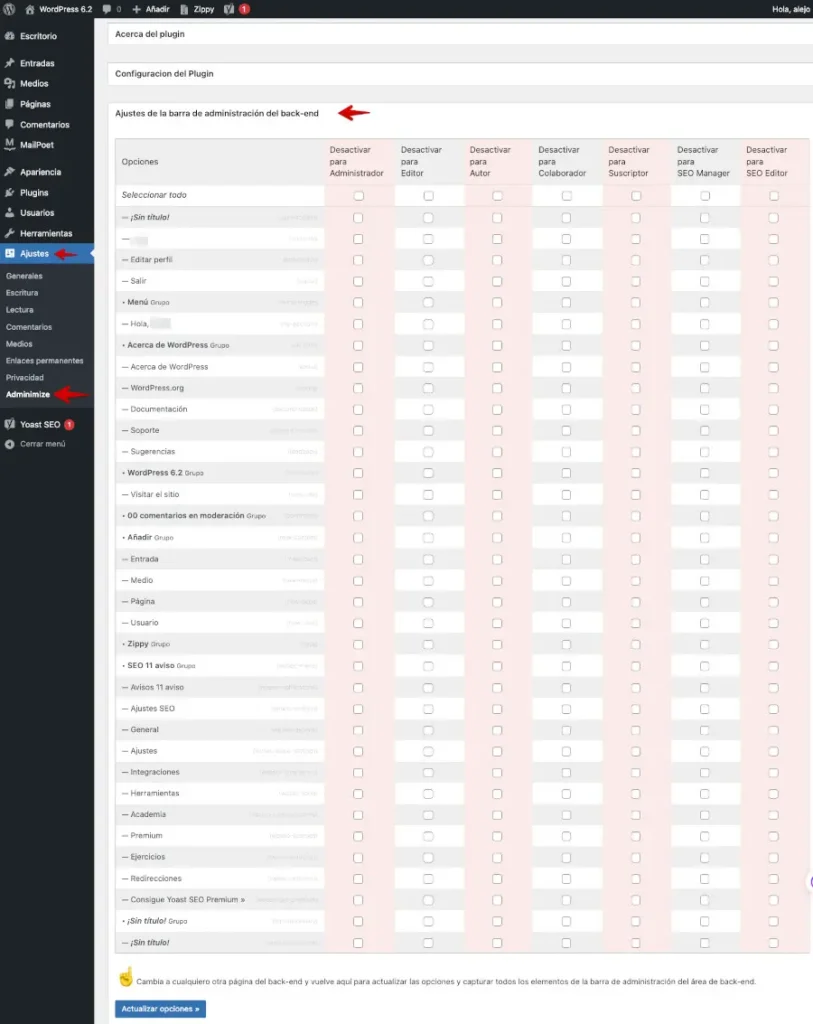Open the Yoast icon in the top admin bar

(229, 9)
